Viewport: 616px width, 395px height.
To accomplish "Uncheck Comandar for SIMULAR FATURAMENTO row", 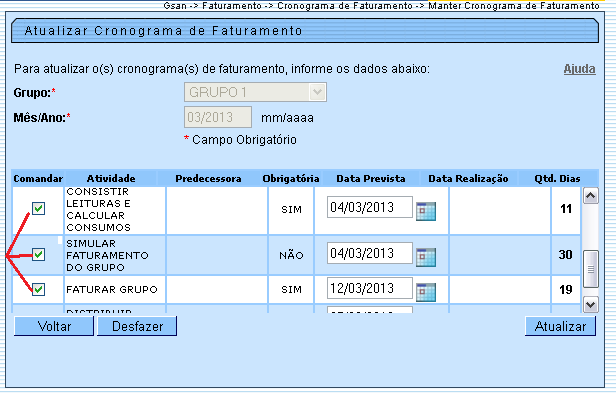I will pos(38,255).
